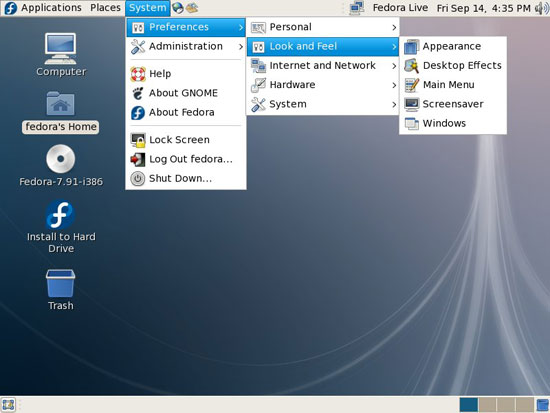Click the Fedora logo in top panel
550x413 pixels.
click(10, 8)
